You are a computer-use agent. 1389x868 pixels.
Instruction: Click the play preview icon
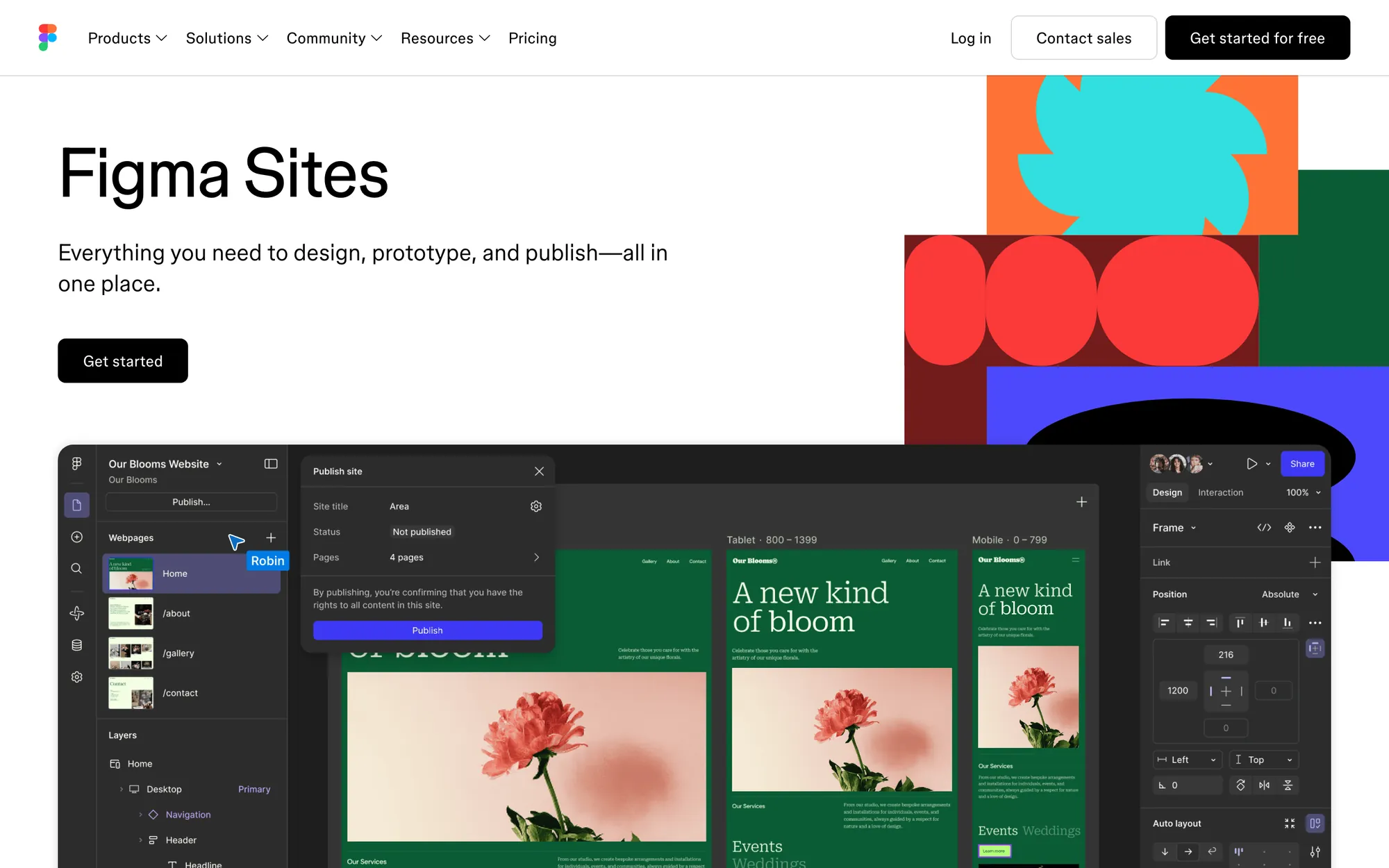(1251, 464)
